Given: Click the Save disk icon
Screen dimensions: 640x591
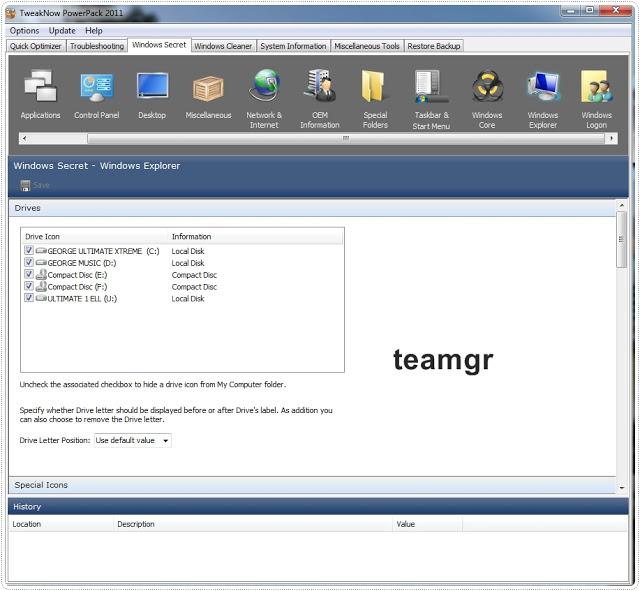Looking at the screenshot, I should click(25, 185).
